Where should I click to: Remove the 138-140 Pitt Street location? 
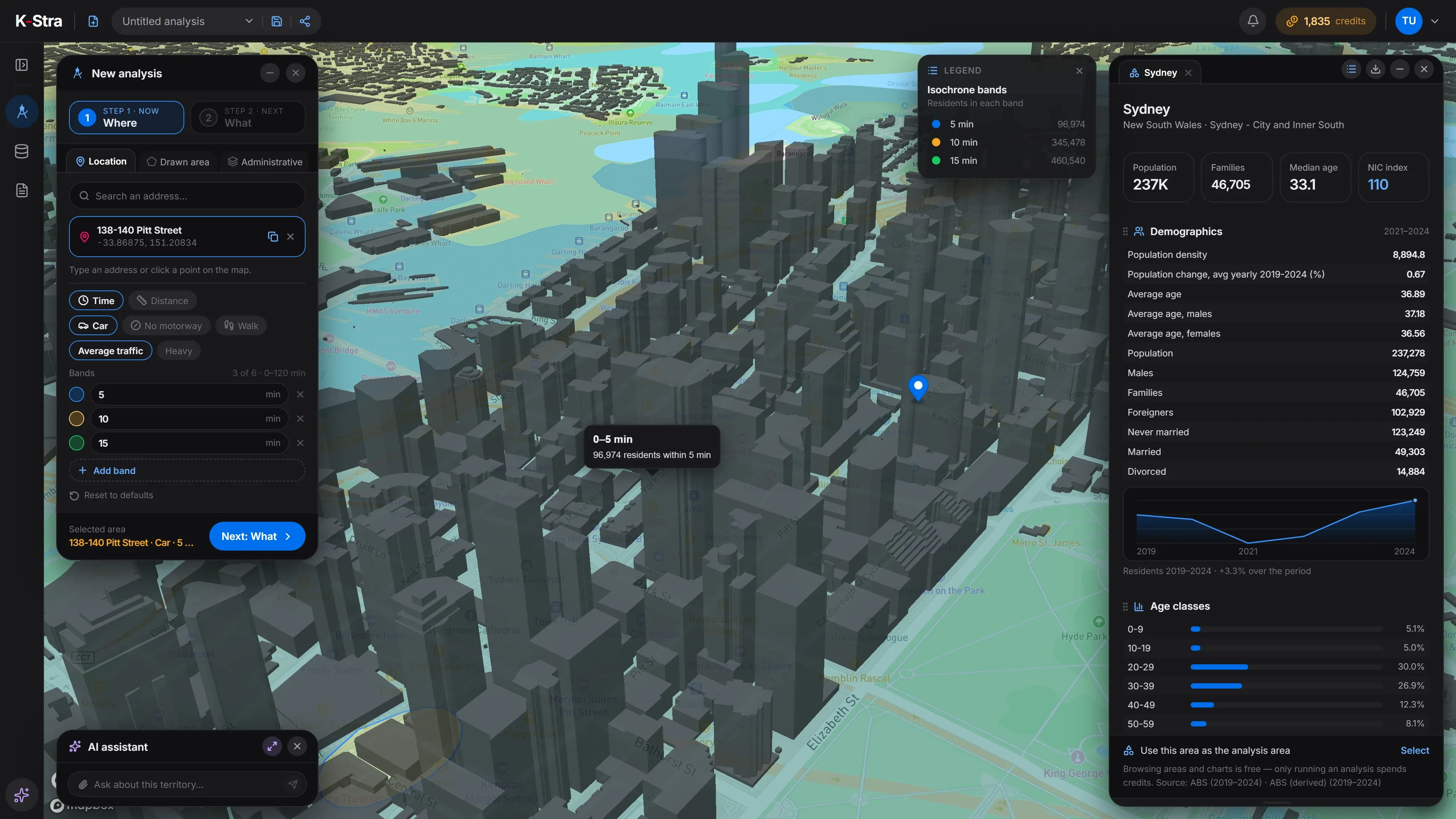click(290, 236)
